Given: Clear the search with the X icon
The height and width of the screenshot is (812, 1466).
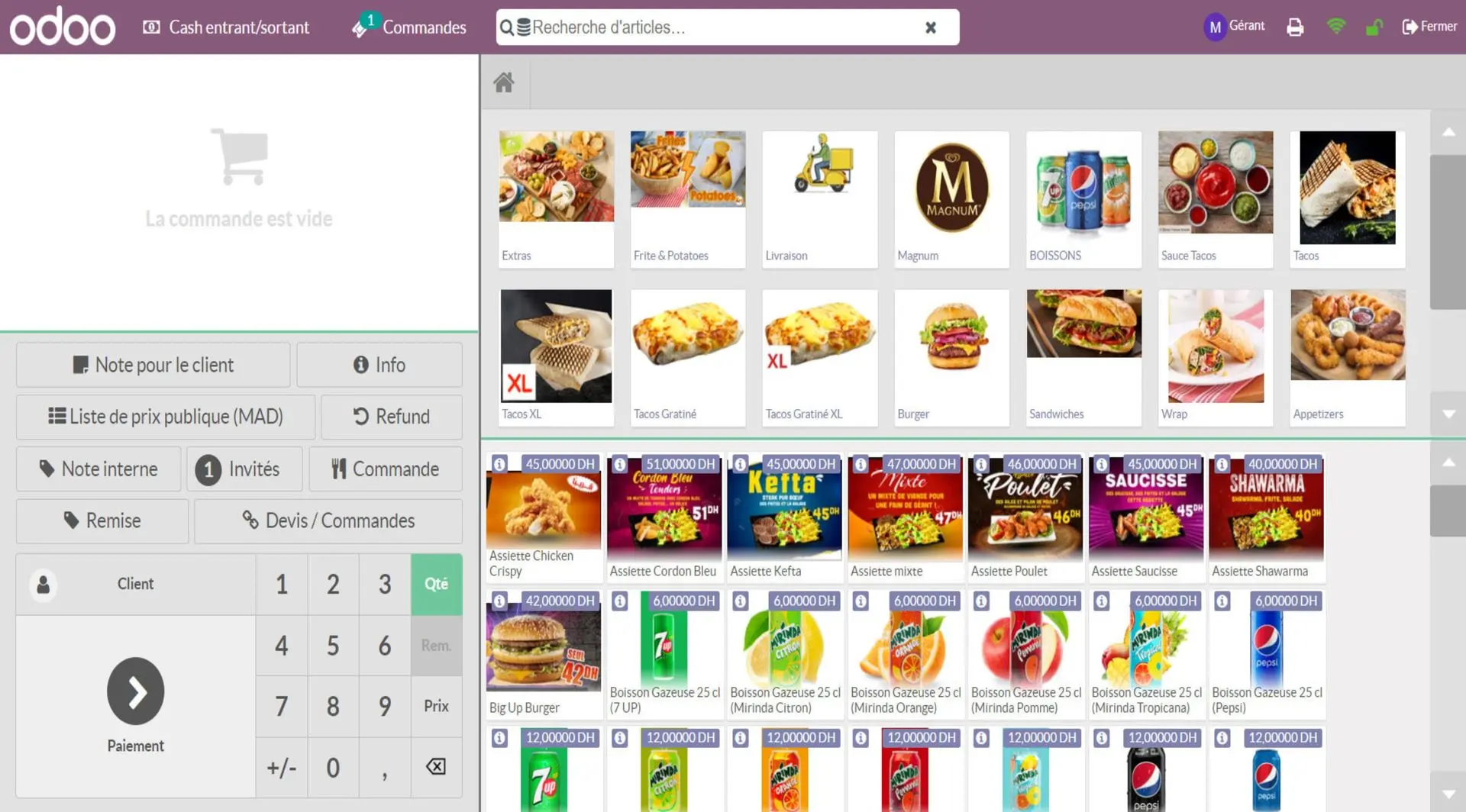Looking at the screenshot, I should click(930, 27).
